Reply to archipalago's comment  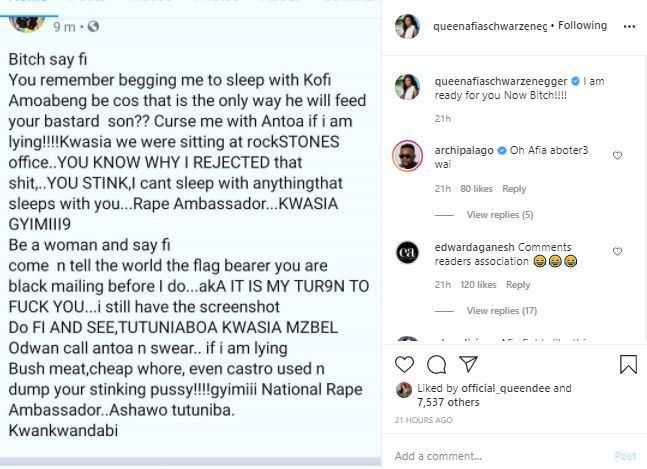(x=514, y=189)
